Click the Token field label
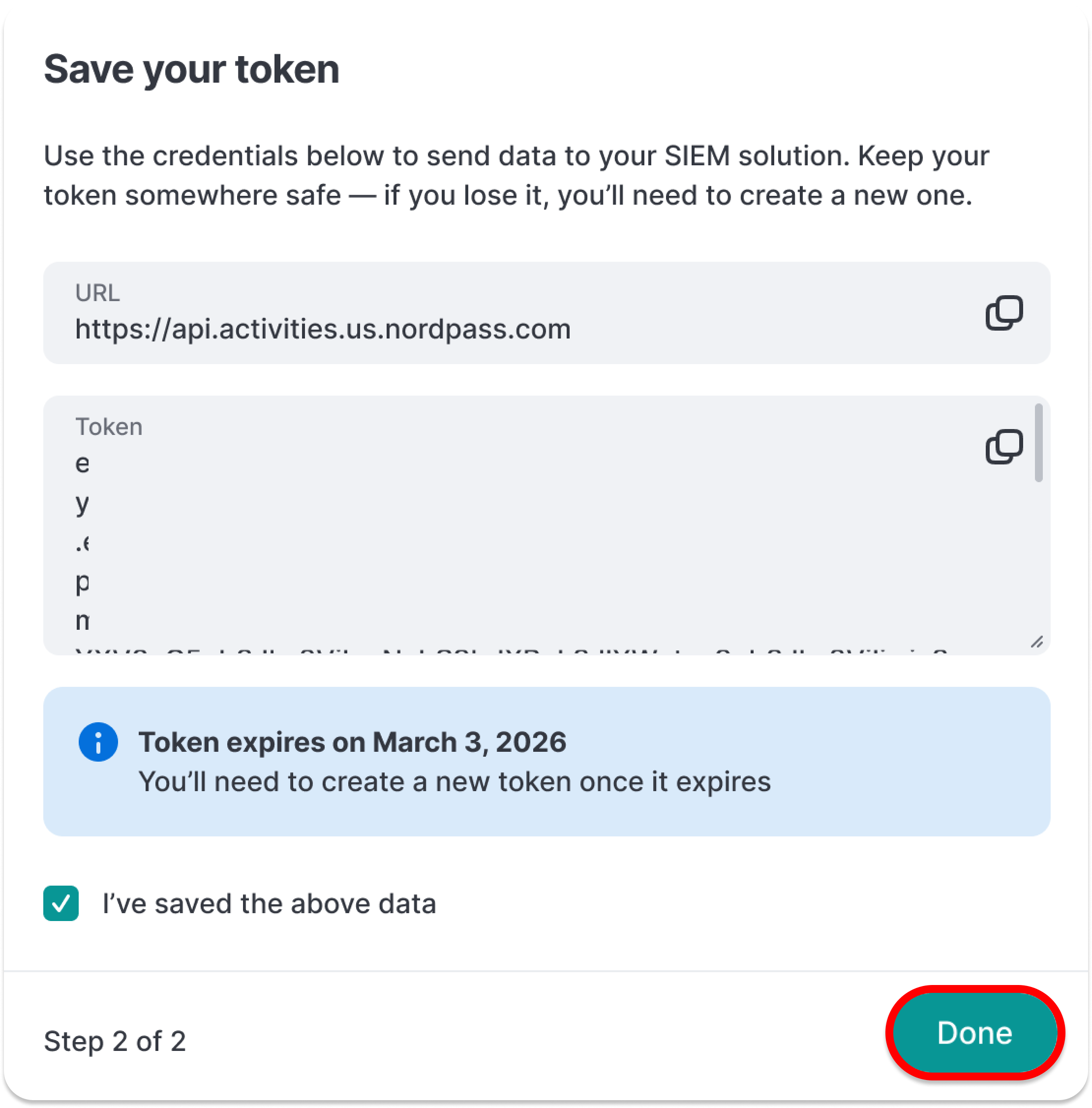This screenshot has width=1092, height=1108. [108, 427]
